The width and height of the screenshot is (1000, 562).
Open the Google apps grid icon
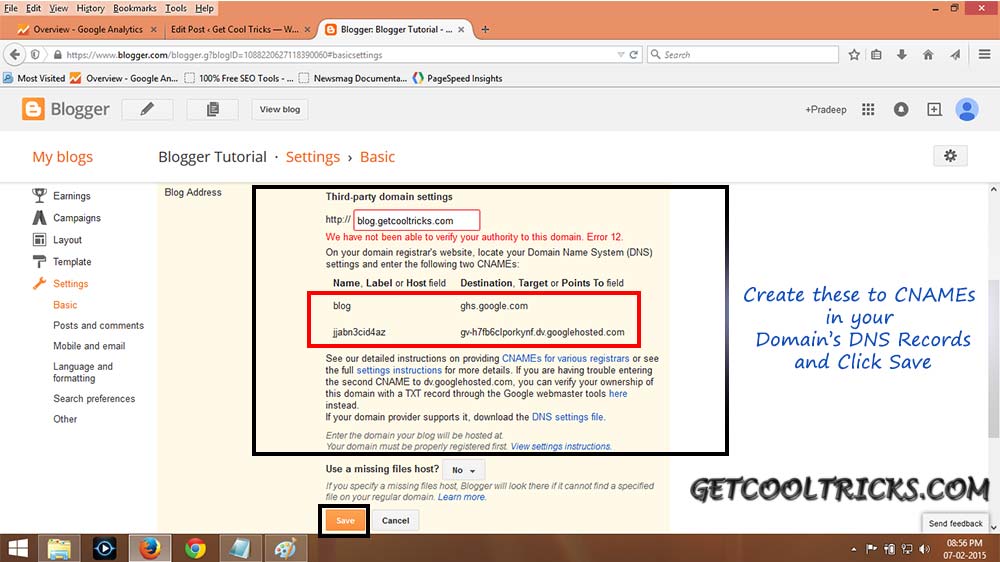pos(868,109)
